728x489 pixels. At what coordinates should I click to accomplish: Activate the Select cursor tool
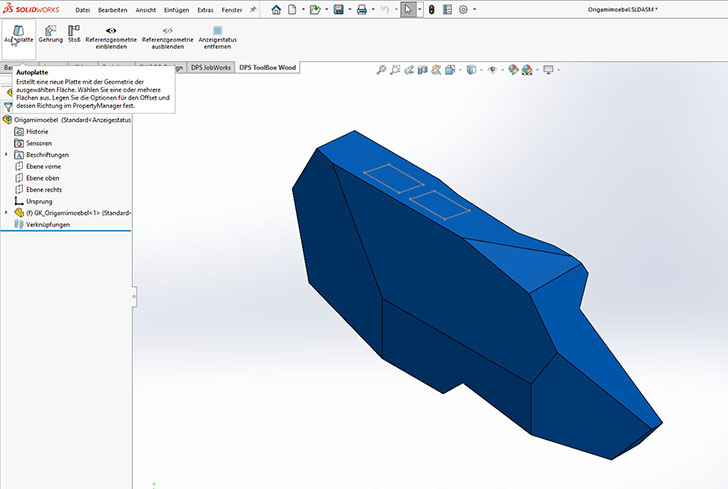point(408,9)
